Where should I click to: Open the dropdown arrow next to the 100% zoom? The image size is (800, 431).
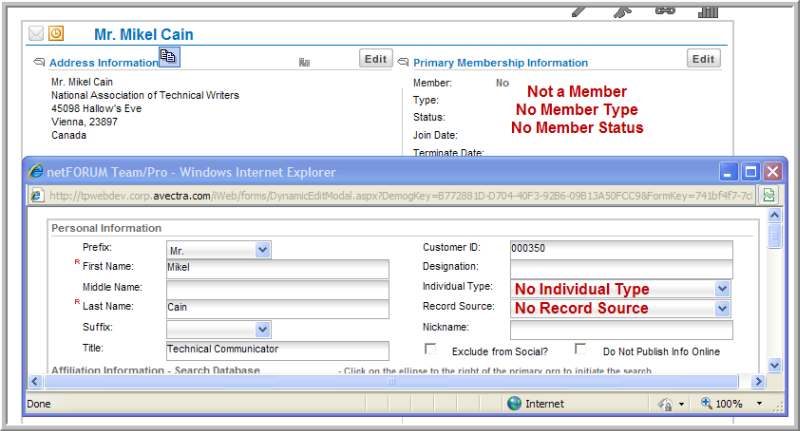(x=759, y=403)
